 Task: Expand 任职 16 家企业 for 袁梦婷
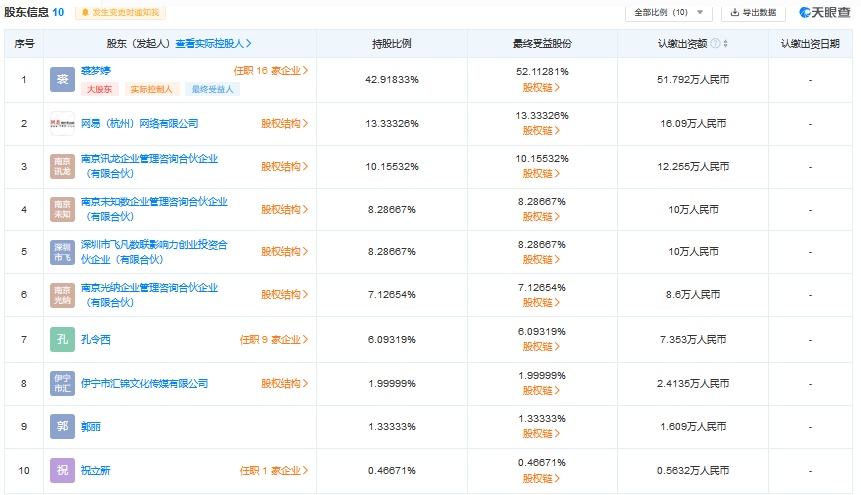coord(271,71)
